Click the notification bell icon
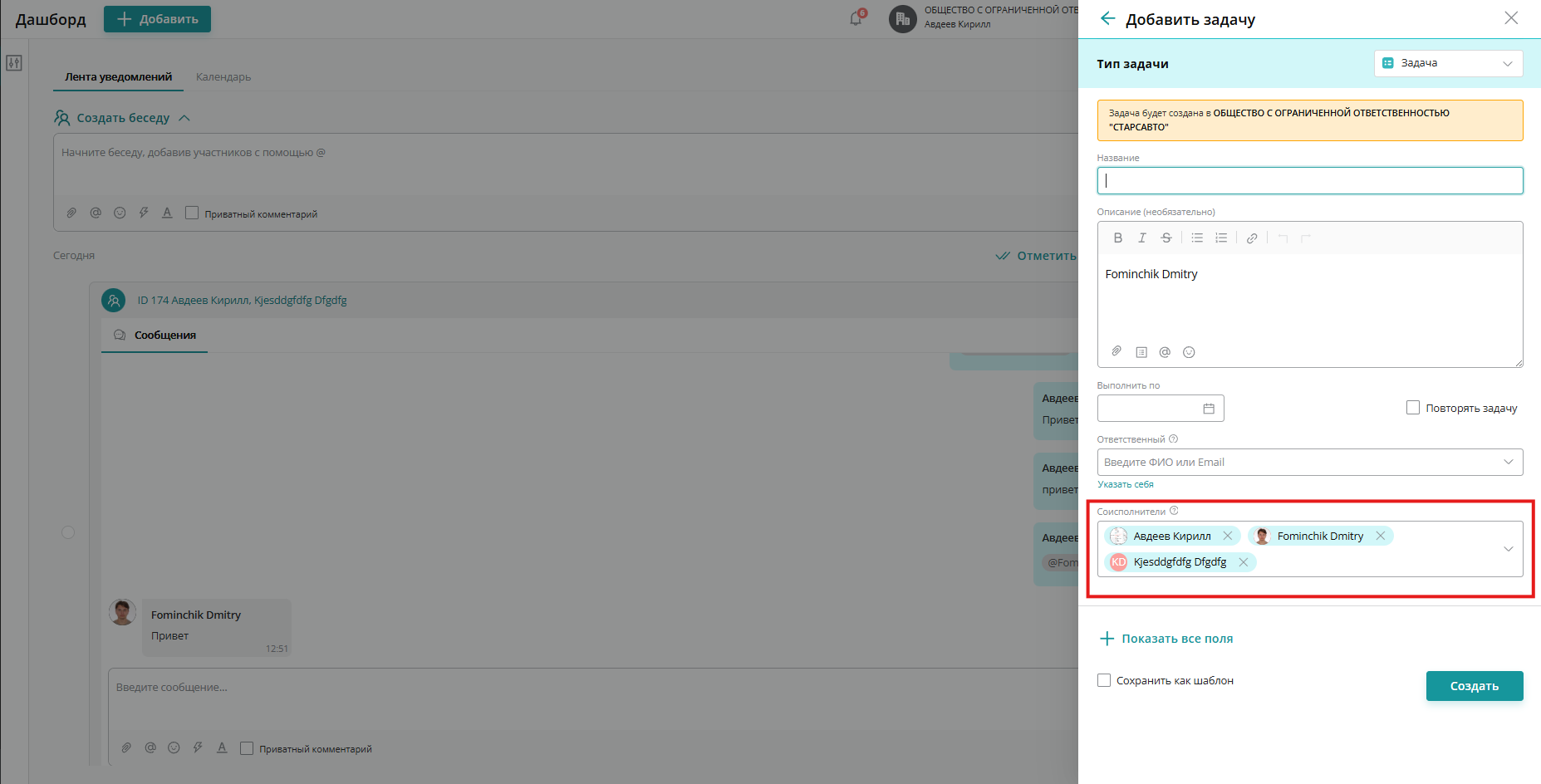Viewport: 1541px width, 784px height. pos(856,18)
